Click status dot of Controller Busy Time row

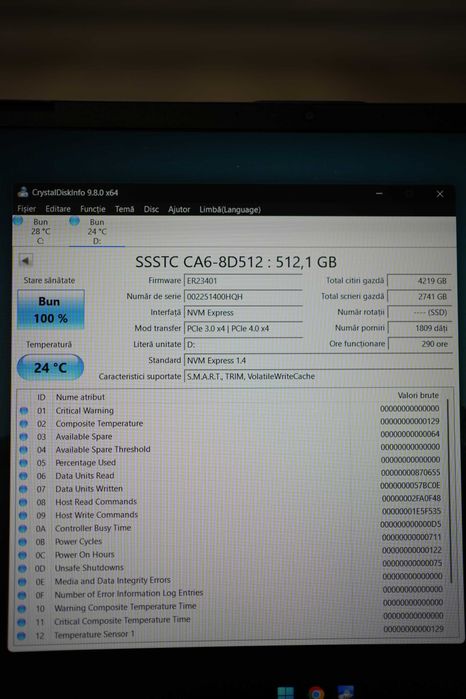point(23,529)
